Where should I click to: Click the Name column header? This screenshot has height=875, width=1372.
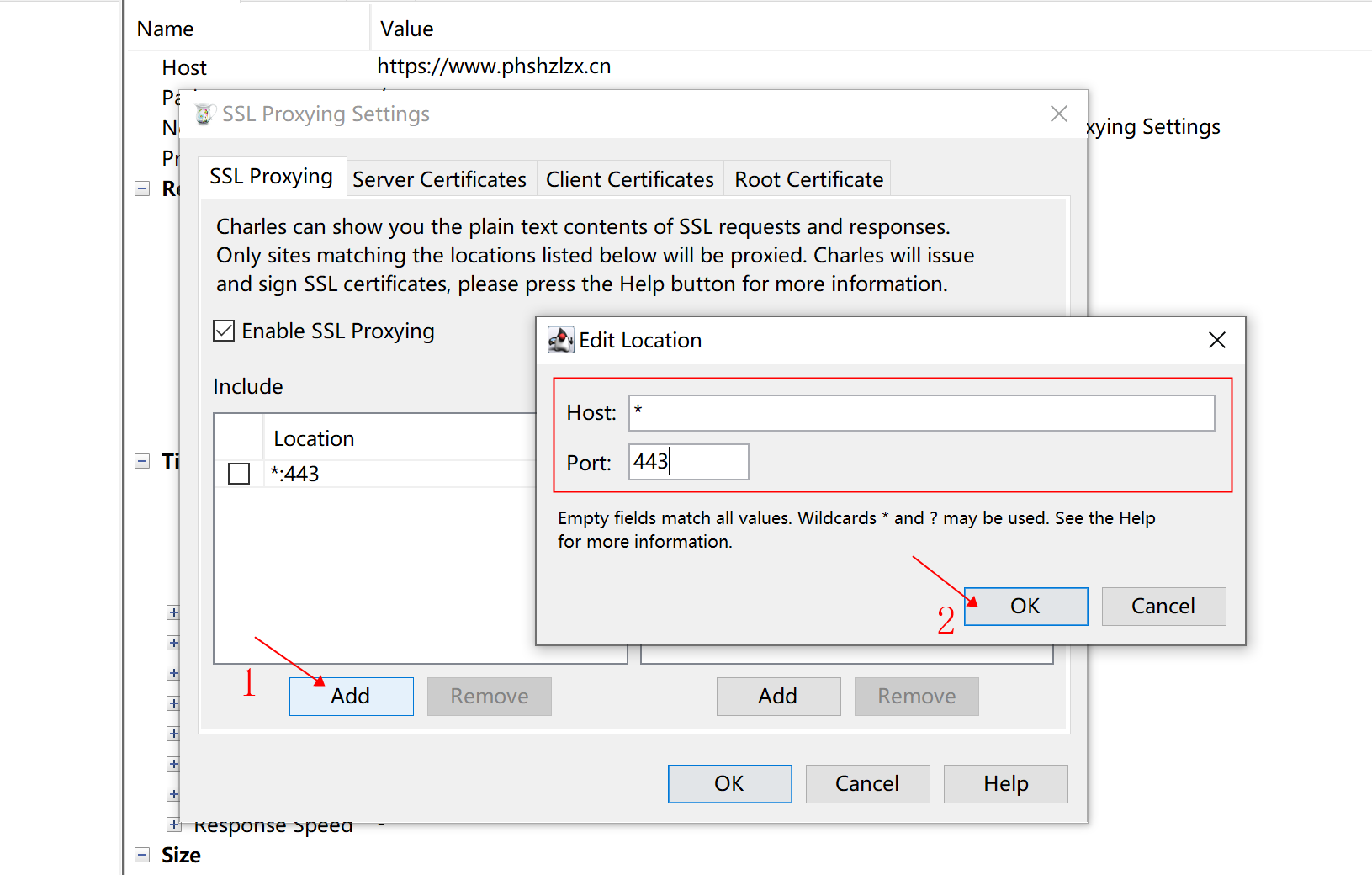pyautogui.click(x=166, y=29)
